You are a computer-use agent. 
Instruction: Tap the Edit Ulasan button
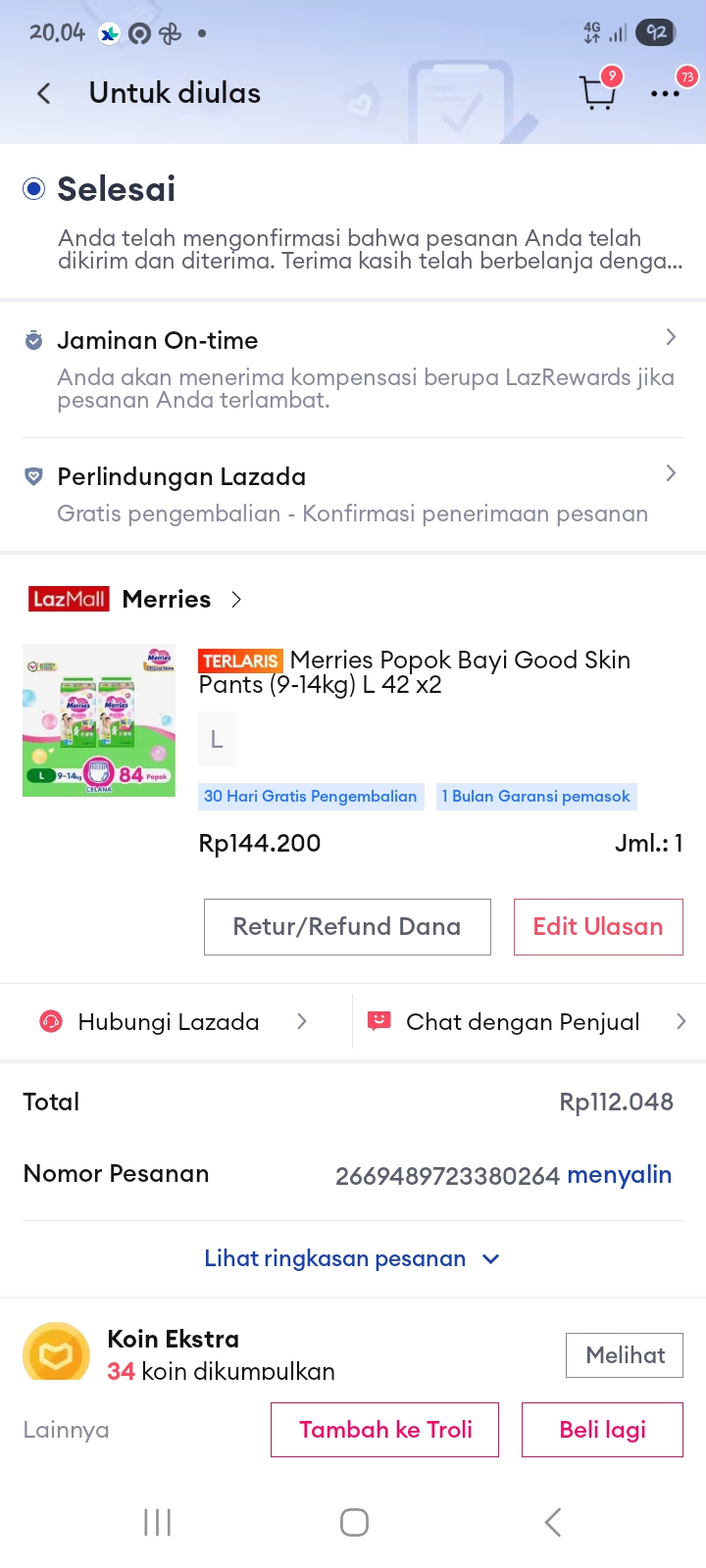point(598,926)
